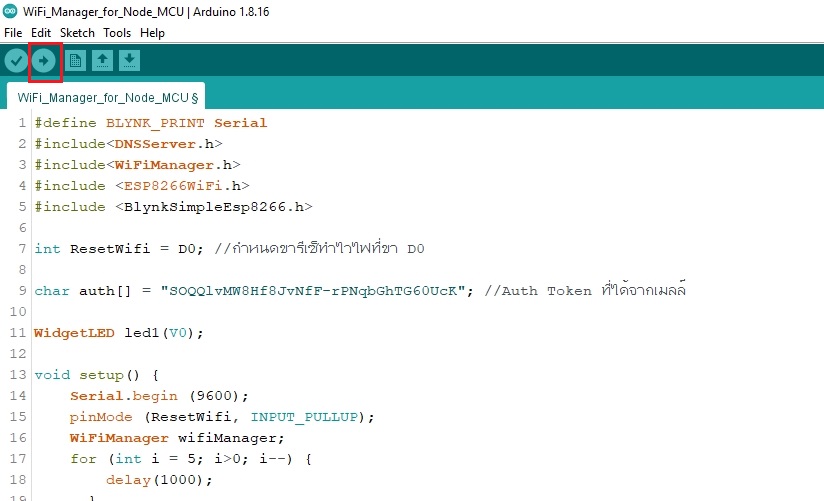This screenshot has height=501, width=824.
Task: Click on the INPUT_PULLUP keyword
Action: tap(304, 417)
